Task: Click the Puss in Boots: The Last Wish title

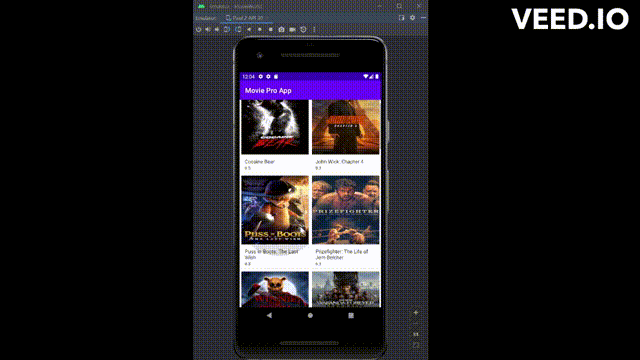Action: pyautogui.click(x=271, y=254)
